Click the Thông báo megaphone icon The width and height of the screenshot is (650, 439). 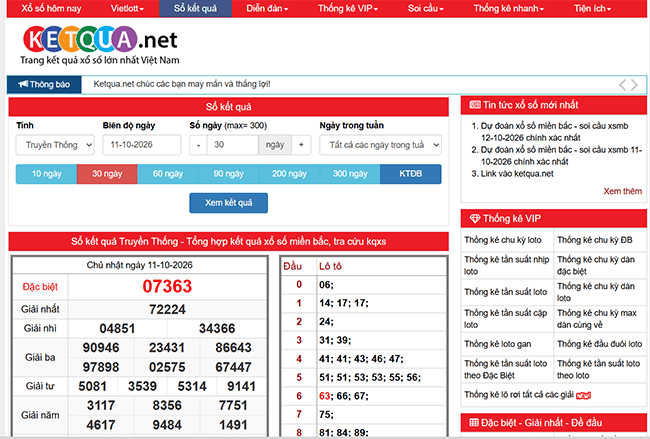(23, 84)
